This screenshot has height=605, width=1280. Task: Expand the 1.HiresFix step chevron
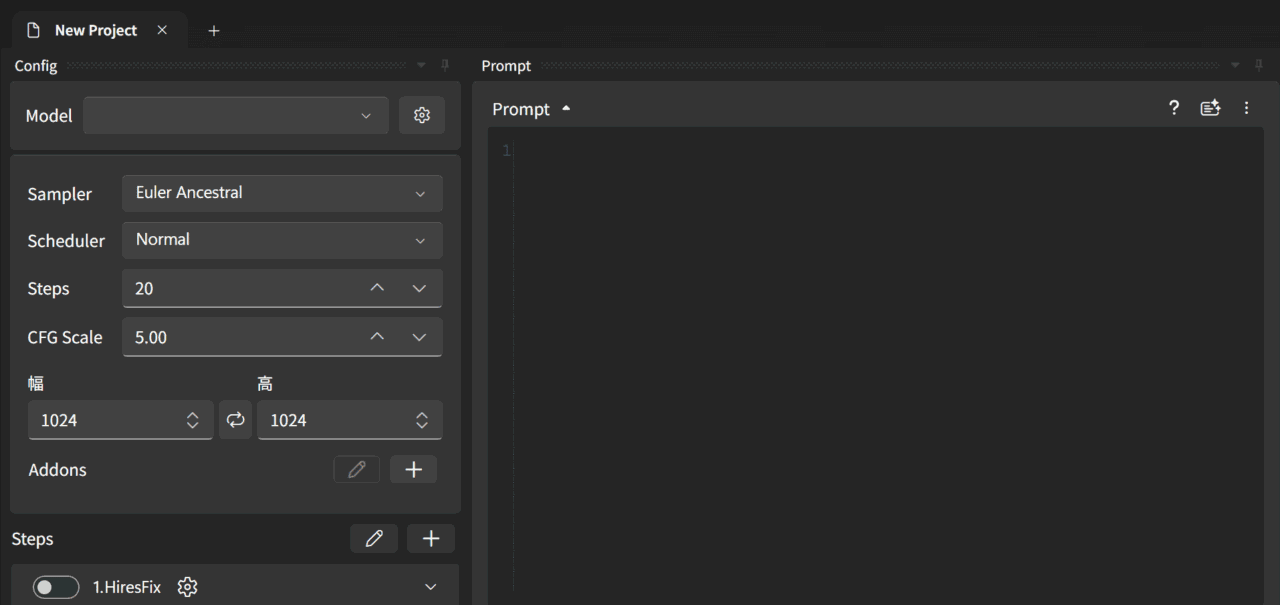coord(431,587)
